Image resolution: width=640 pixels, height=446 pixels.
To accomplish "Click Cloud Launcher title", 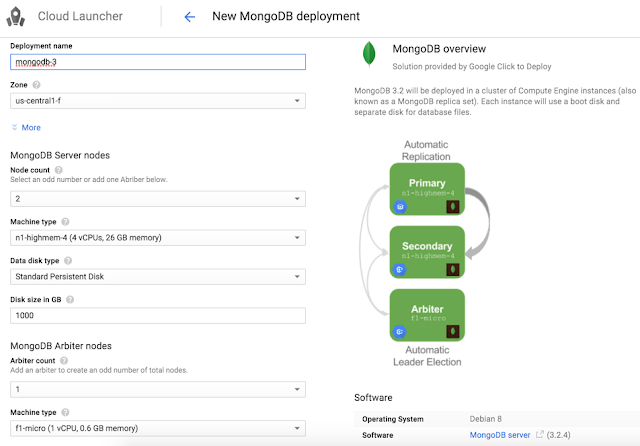I will pyautogui.click(x=80, y=16).
